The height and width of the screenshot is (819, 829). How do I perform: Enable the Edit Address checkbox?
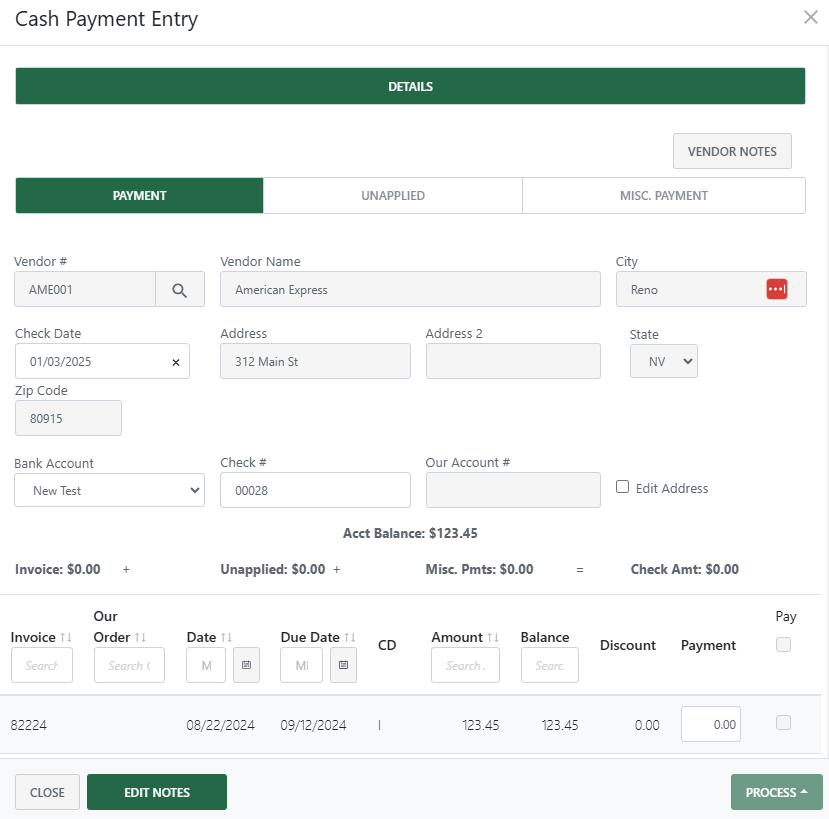[x=622, y=488]
